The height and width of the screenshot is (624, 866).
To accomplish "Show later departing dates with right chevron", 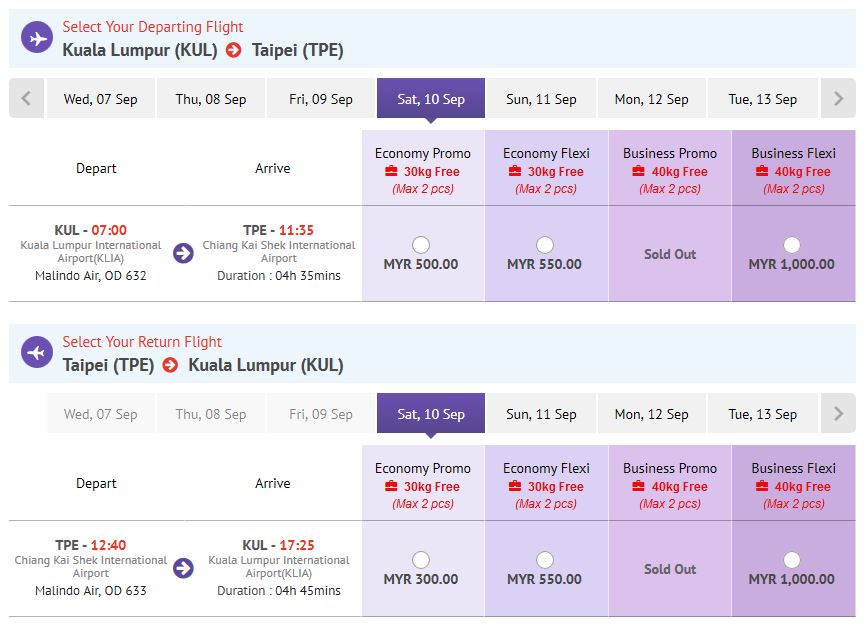I will tap(838, 98).
